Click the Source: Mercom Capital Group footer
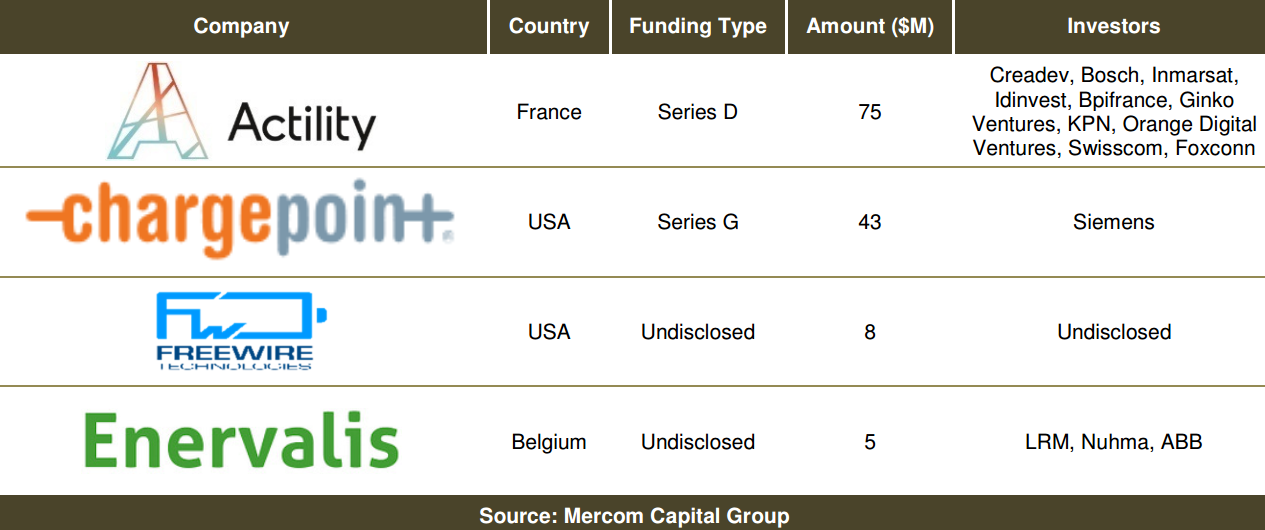 coord(634,516)
